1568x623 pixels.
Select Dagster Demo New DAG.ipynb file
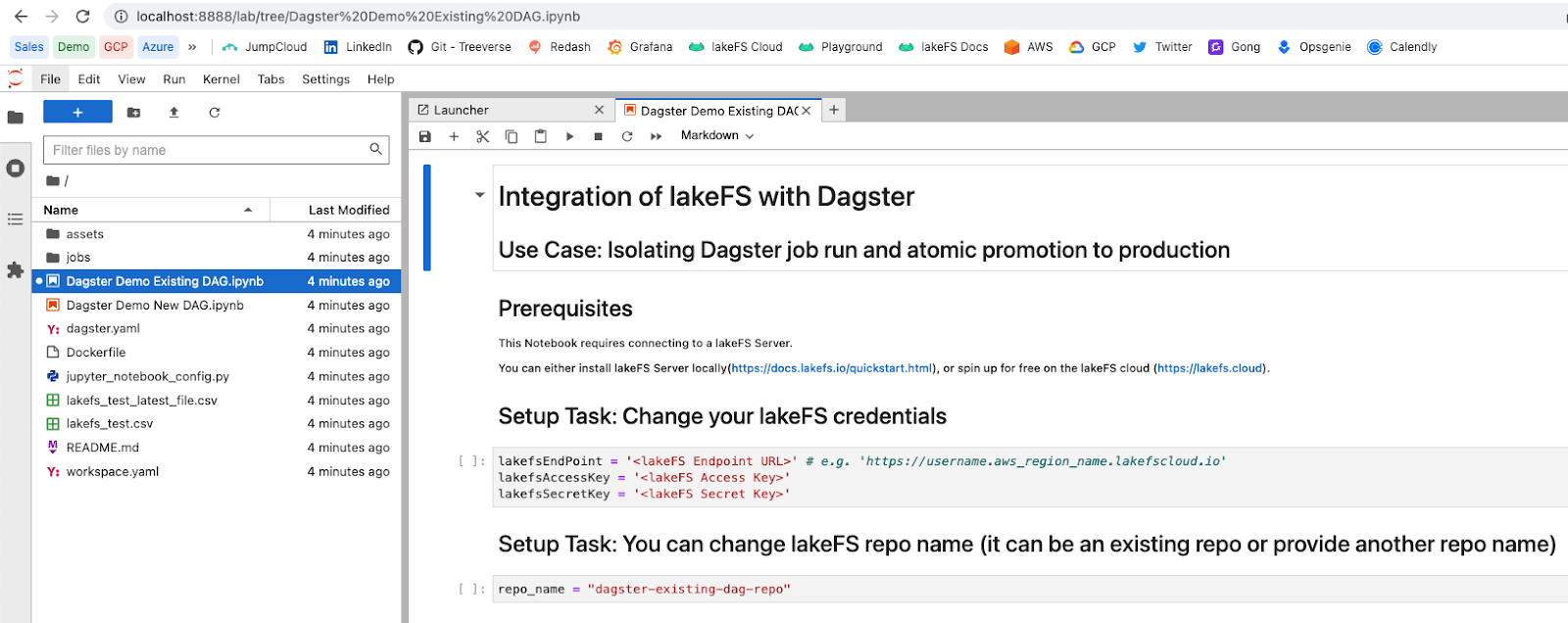coord(217,306)
